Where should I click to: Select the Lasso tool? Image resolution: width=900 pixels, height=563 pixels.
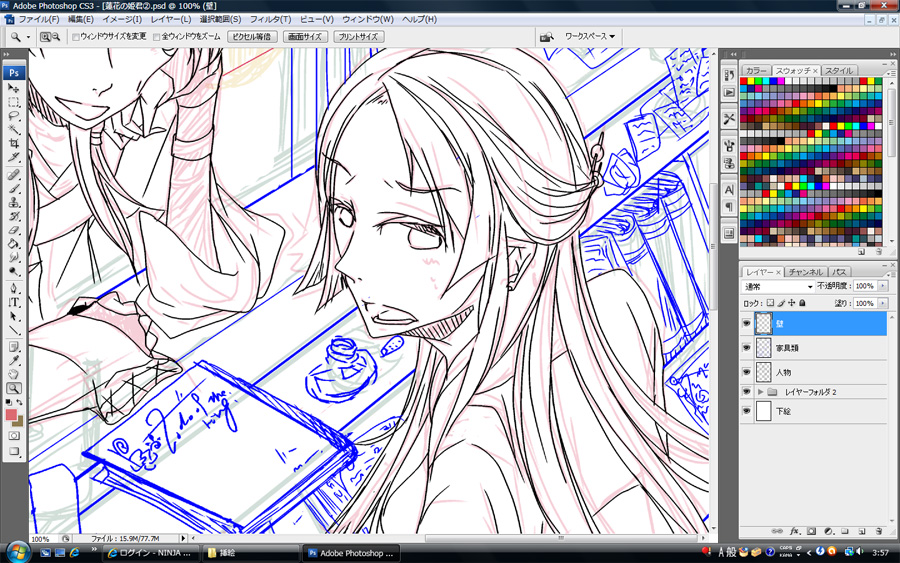point(14,117)
